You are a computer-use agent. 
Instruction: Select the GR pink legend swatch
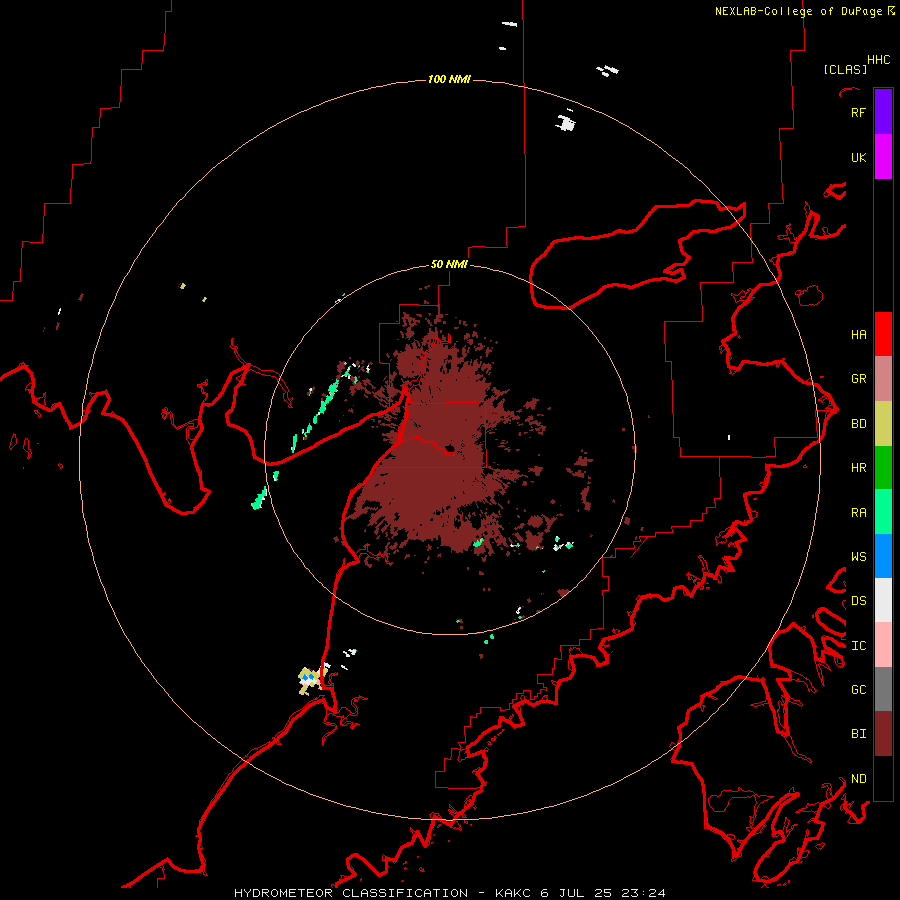coord(883,379)
